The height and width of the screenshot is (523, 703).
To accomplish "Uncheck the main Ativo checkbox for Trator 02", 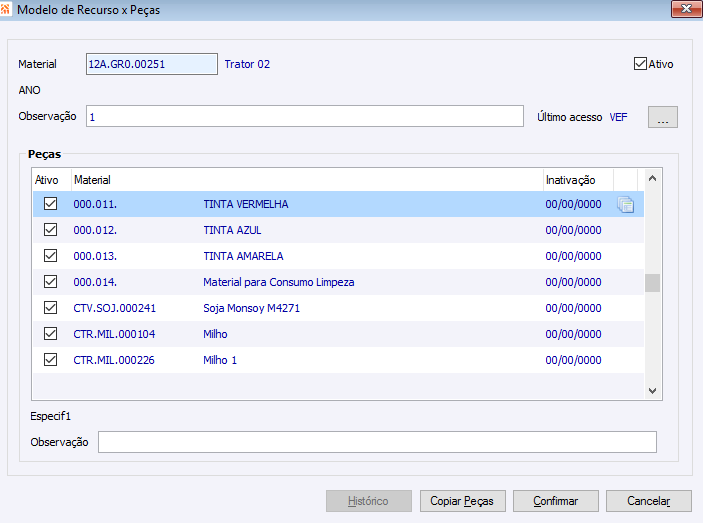I will tap(640, 64).
